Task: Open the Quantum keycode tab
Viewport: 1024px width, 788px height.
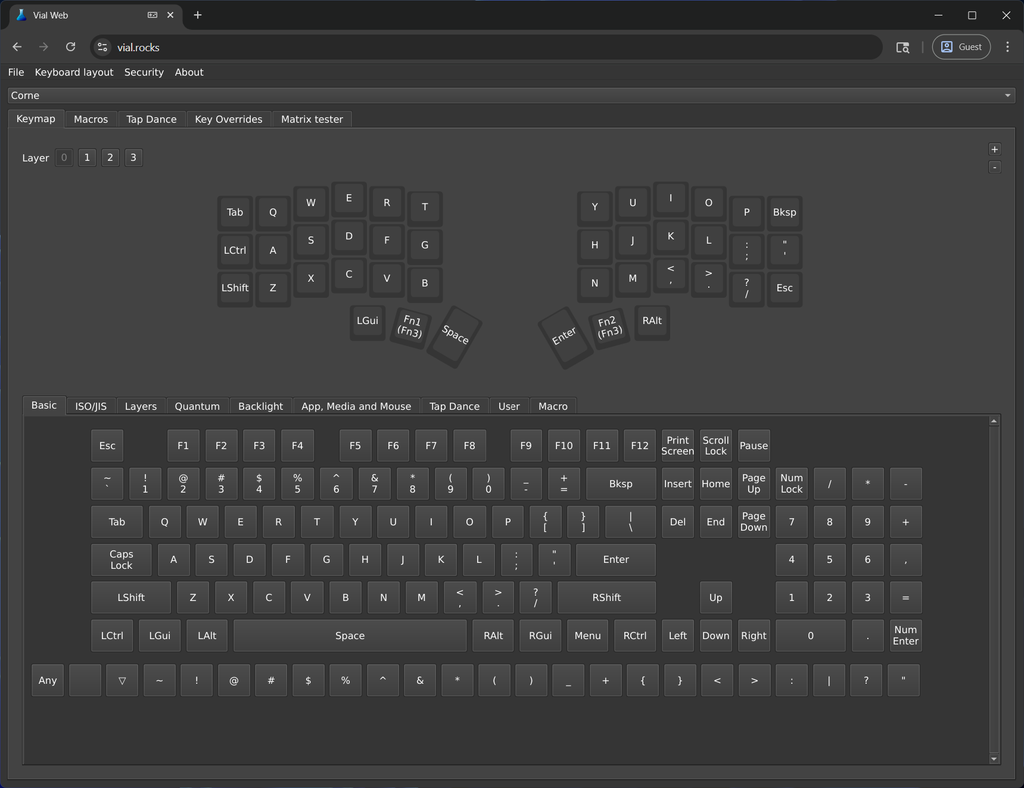Action: [197, 406]
